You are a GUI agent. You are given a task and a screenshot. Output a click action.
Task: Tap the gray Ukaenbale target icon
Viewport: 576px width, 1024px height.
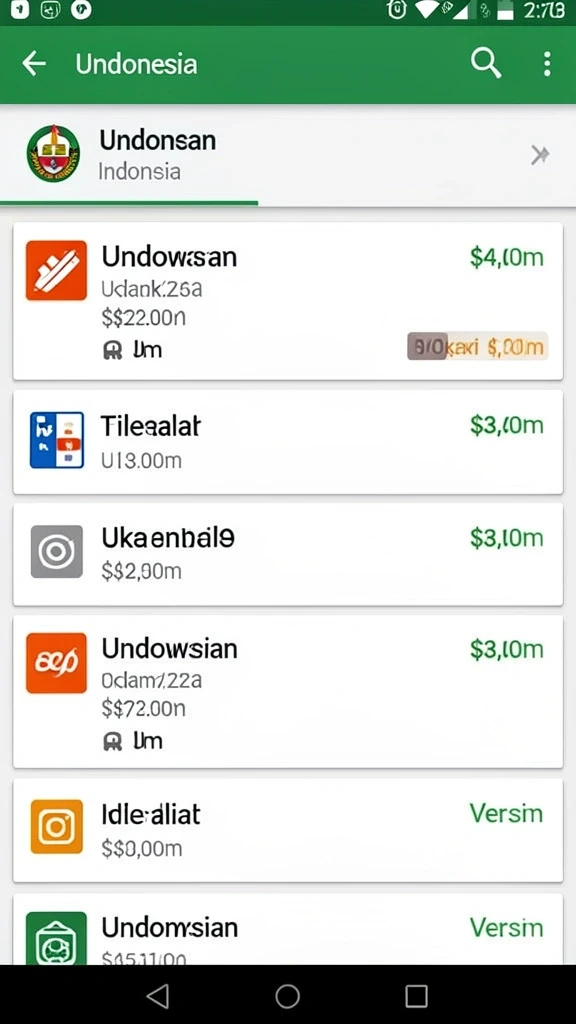point(57,552)
